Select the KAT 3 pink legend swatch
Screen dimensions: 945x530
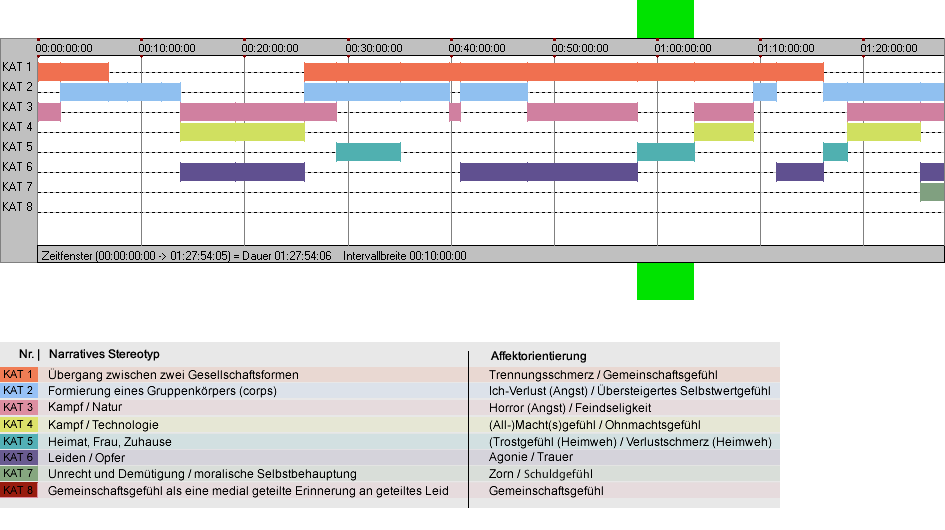19,408
